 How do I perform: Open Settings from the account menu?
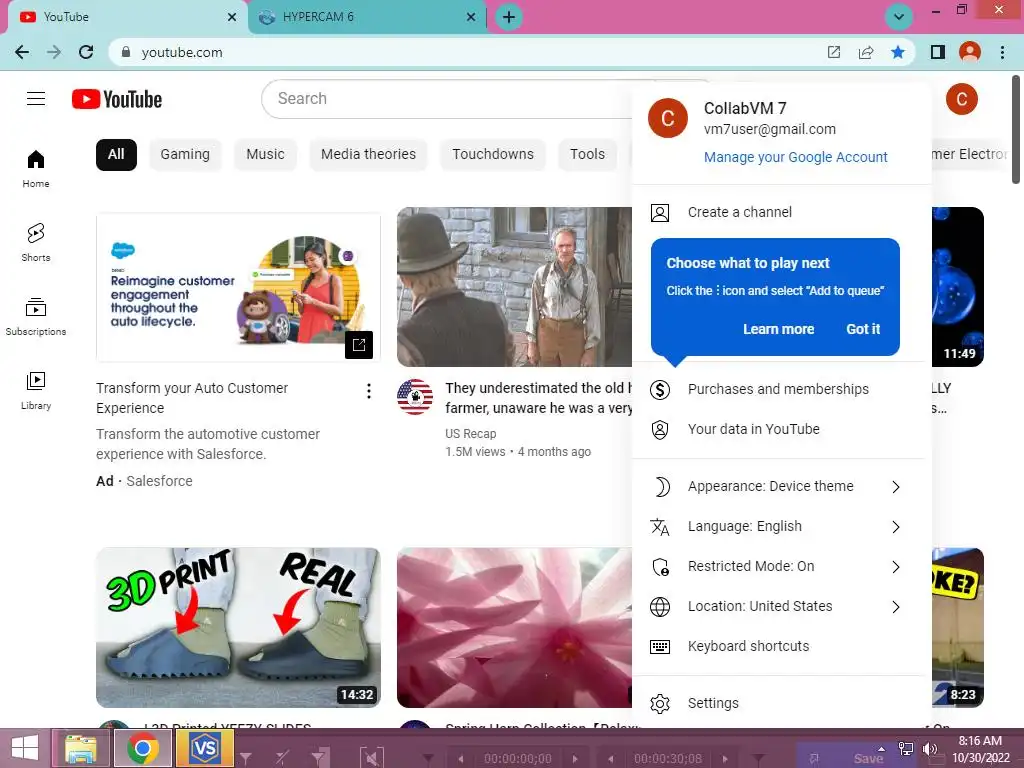[x=782, y=703]
